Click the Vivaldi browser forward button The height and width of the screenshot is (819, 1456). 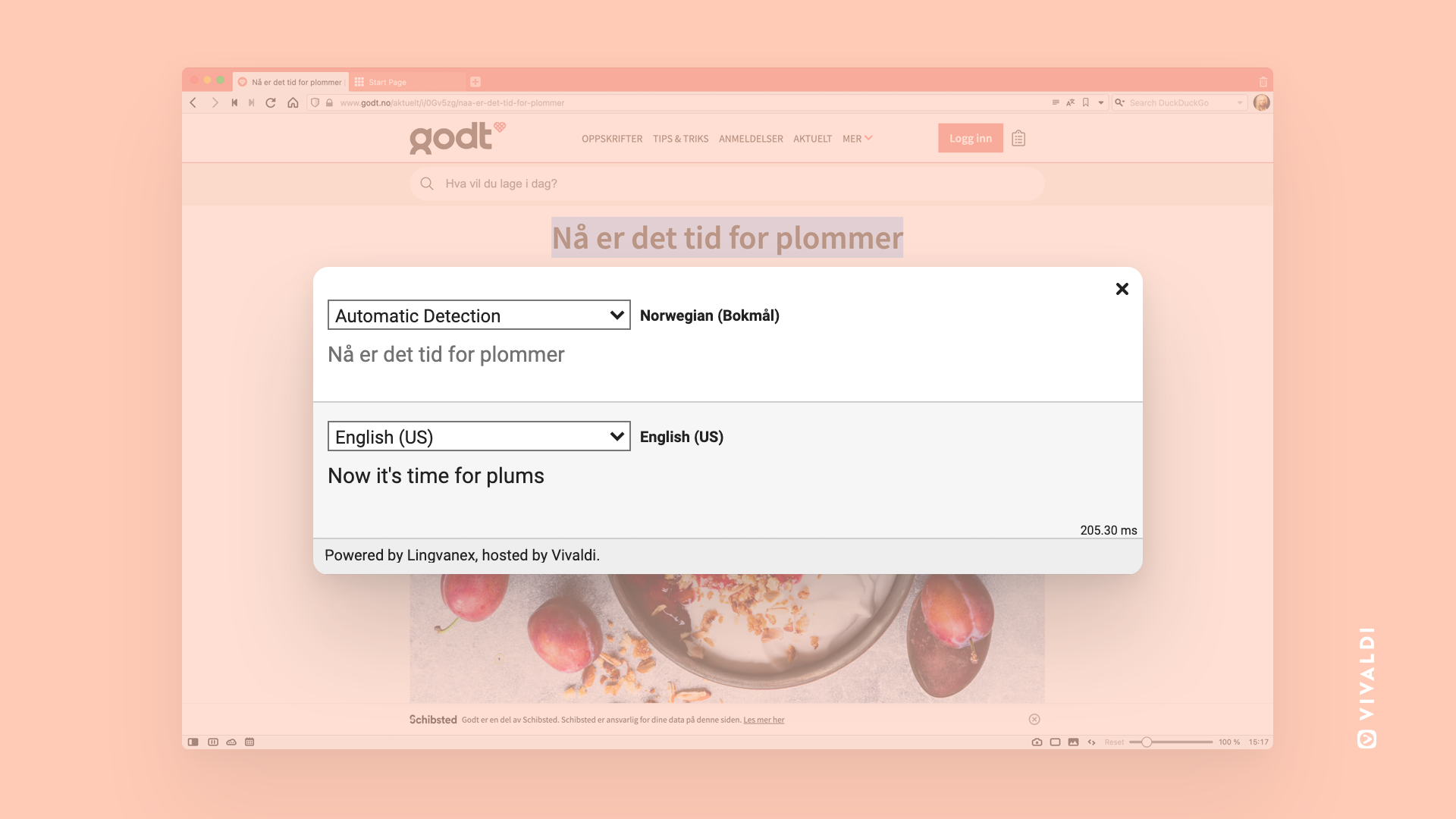213,102
